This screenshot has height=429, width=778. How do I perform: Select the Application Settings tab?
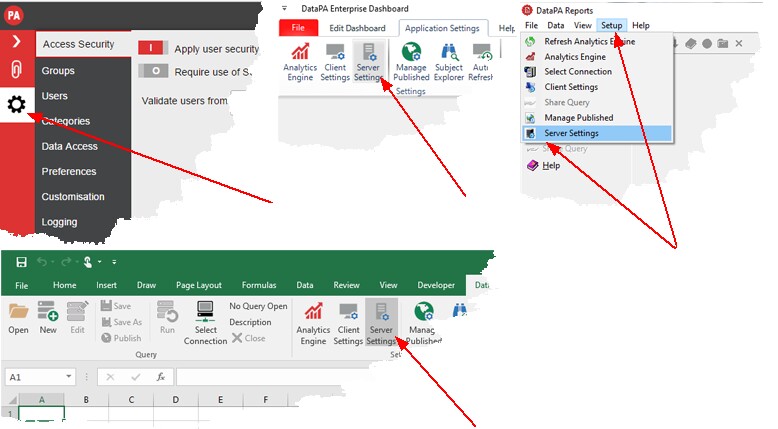442,28
